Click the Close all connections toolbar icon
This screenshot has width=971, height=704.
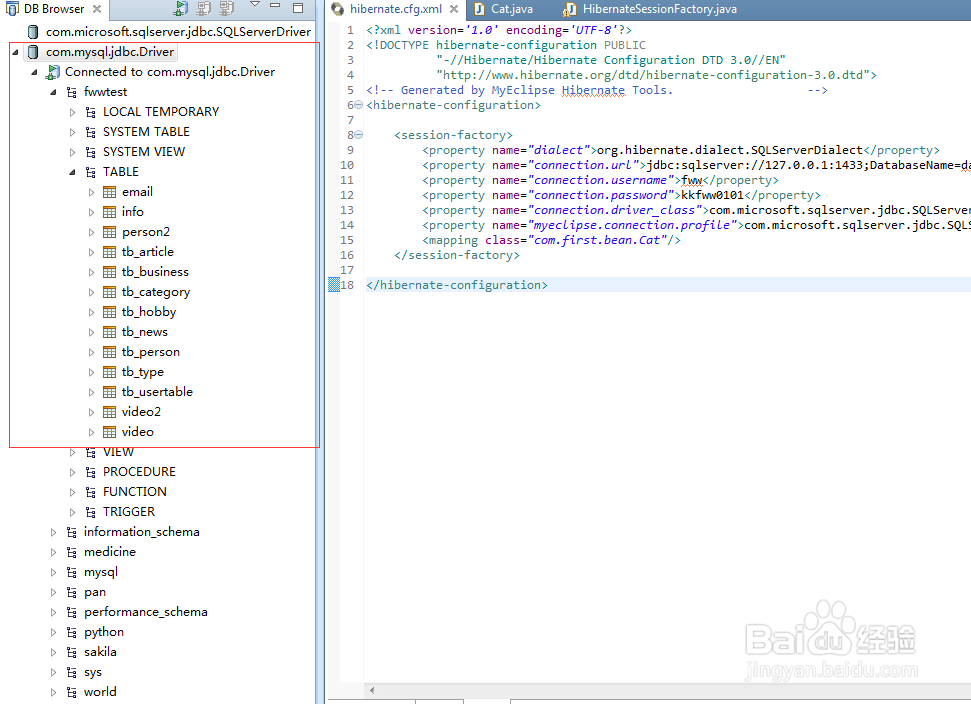(x=227, y=8)
